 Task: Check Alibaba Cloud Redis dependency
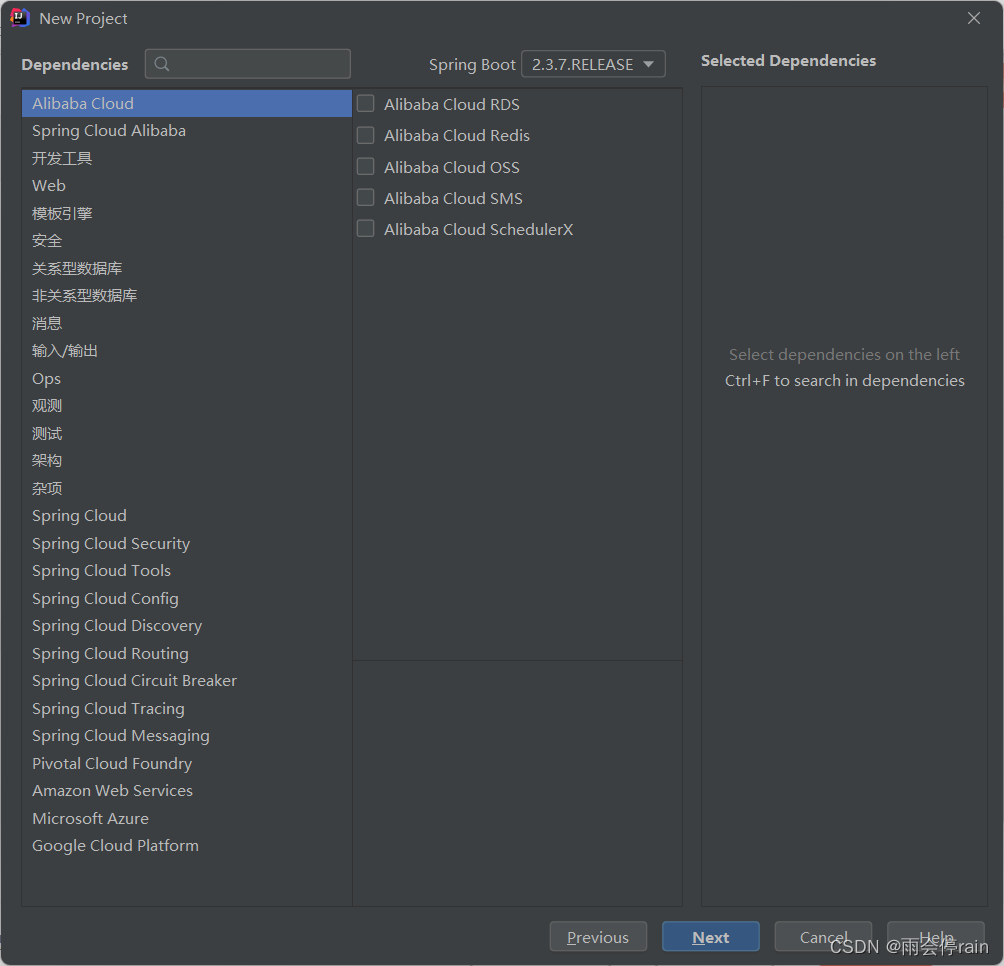366,135
